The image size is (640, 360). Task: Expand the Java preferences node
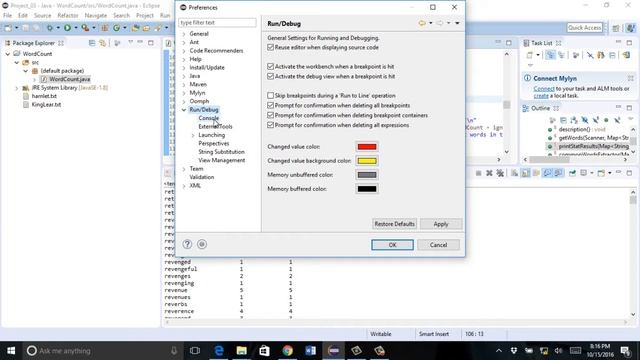click(184, 76)
